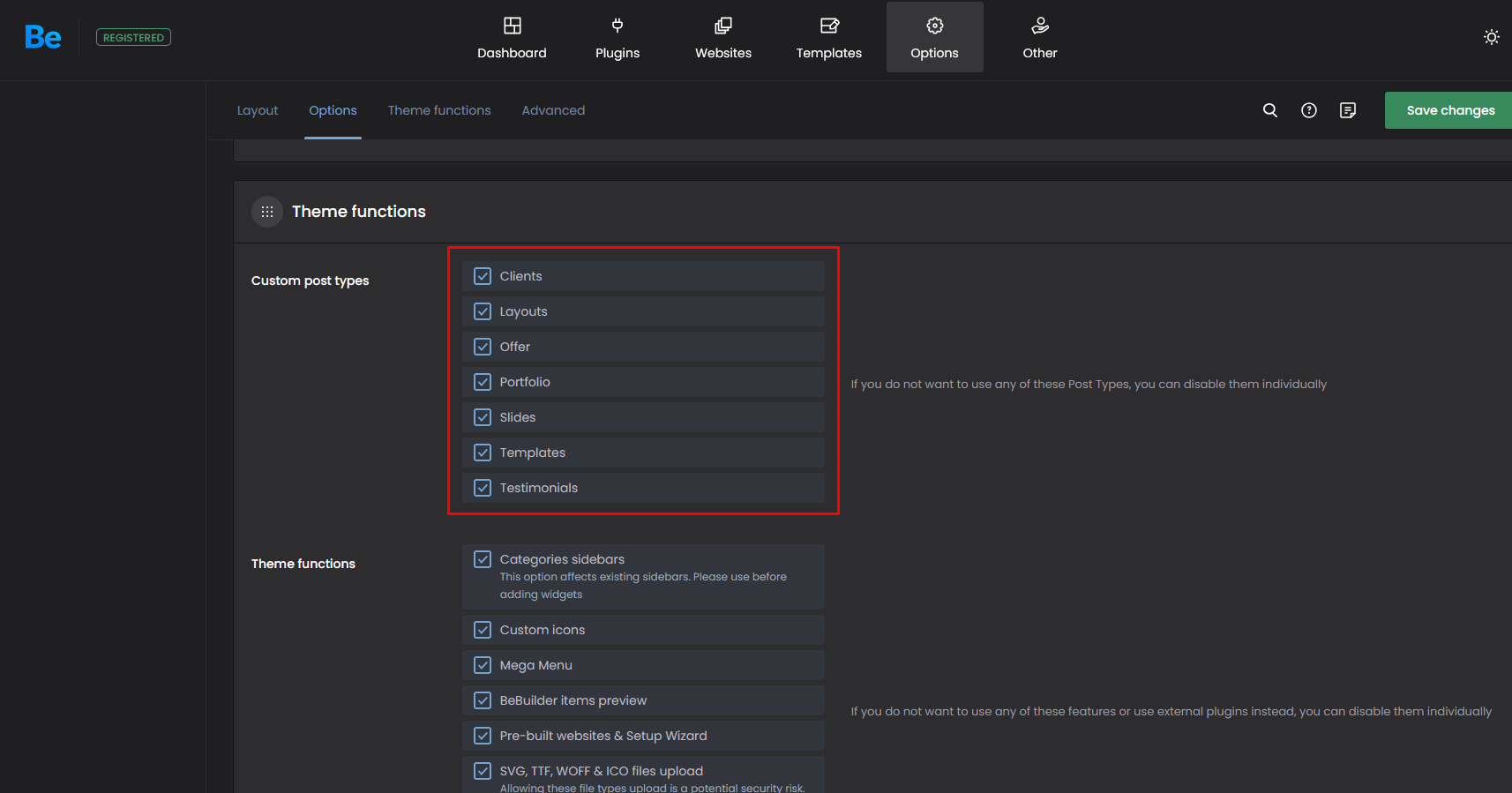Toggle the Testimonials checkbox
This screenshot has height=793, width=1512.
coord(483,488)
